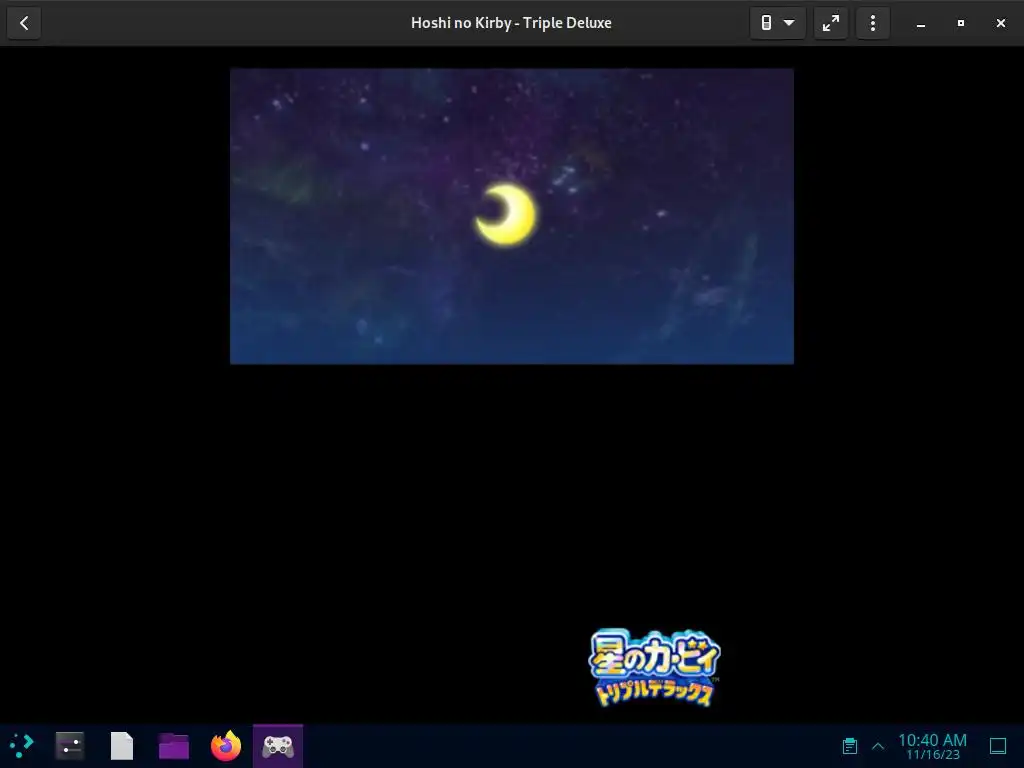Maximize the game window
The width and height of the screenshot is (1024, 768).
click(x=961, y=24)
